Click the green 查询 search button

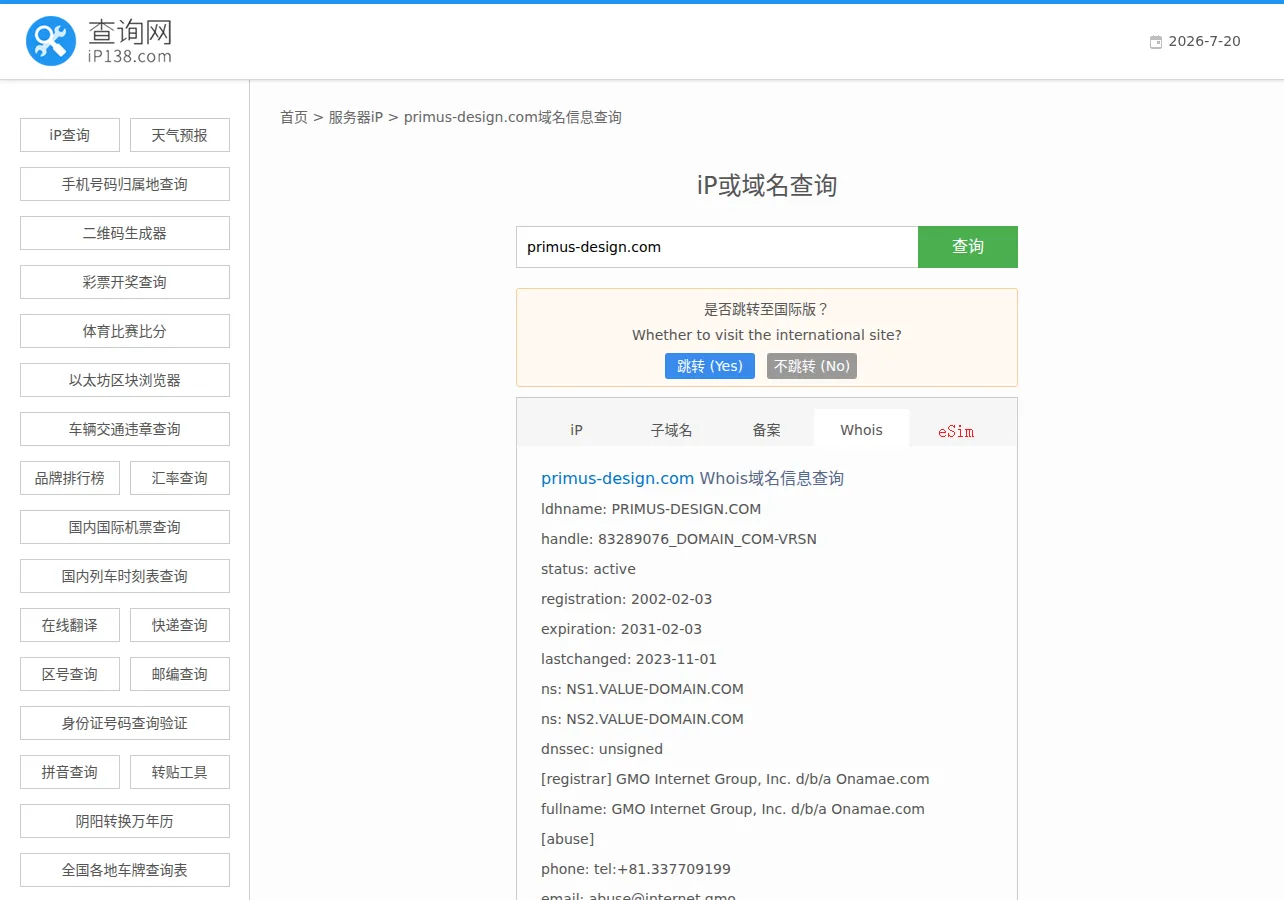(x=968, y=247)
